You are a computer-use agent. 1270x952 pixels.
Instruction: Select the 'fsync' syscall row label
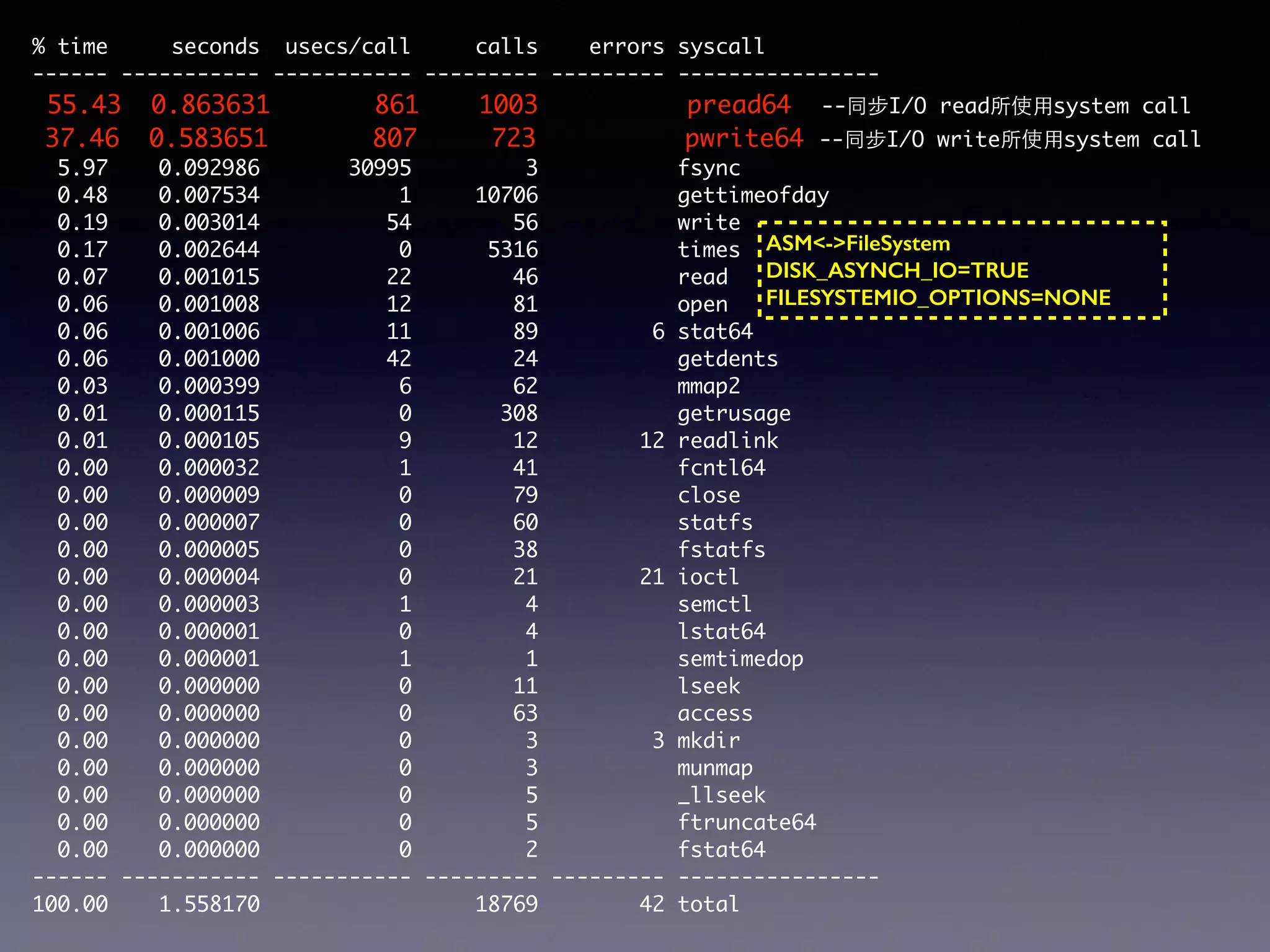(x=709, y=168)
